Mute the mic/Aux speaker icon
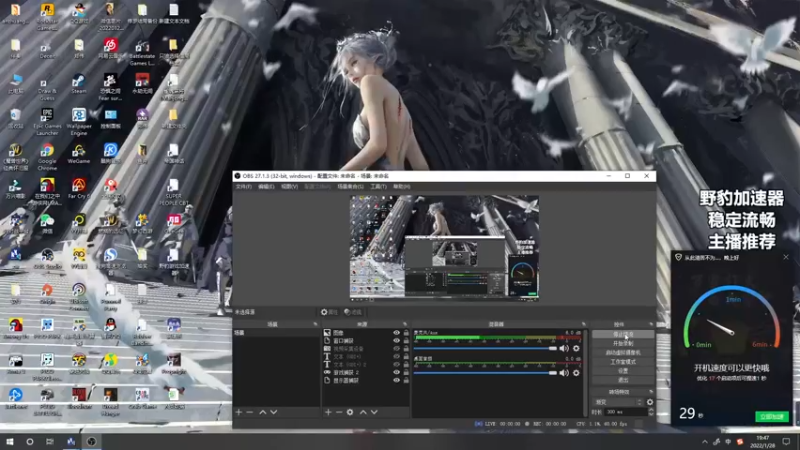 (564, 348)
